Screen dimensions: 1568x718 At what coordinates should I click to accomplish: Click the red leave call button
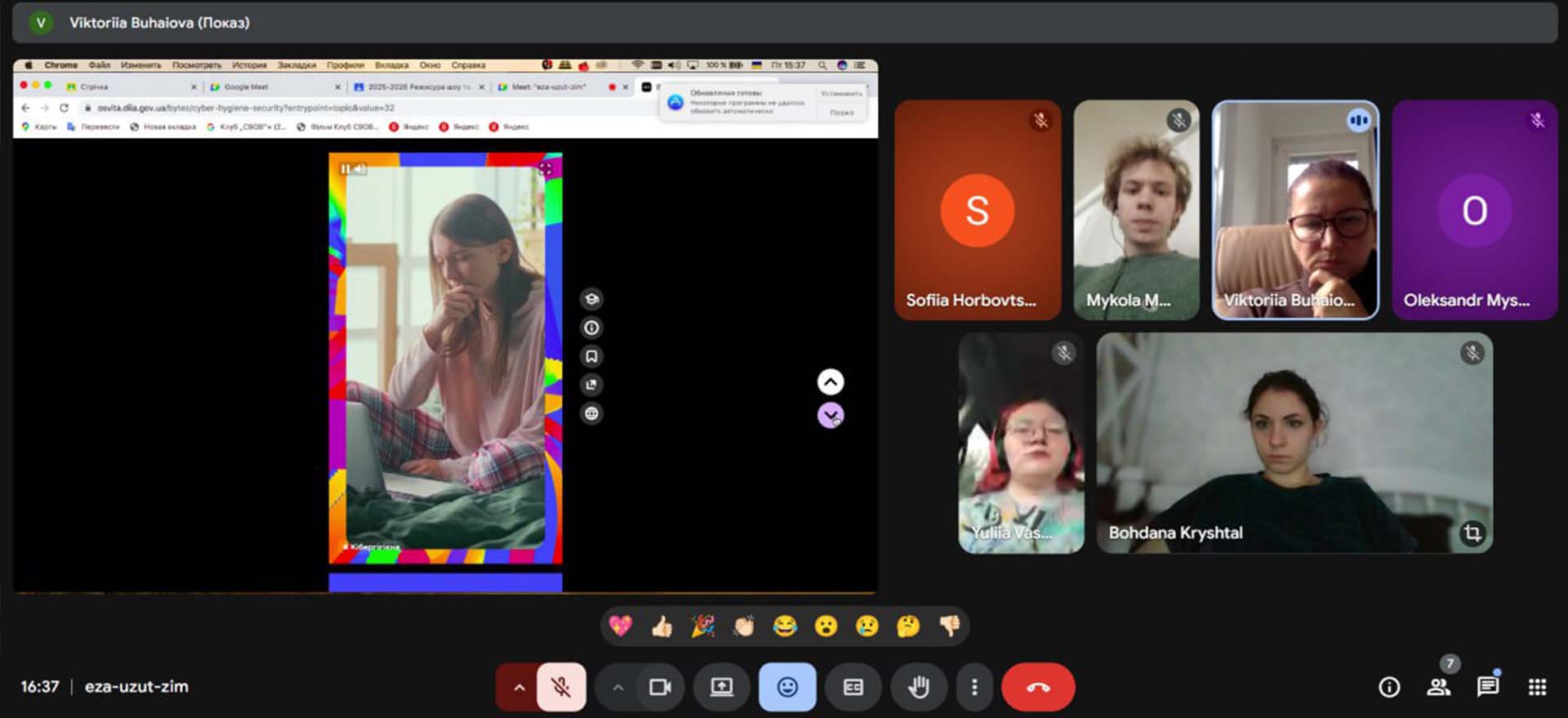click(1037, 687)
